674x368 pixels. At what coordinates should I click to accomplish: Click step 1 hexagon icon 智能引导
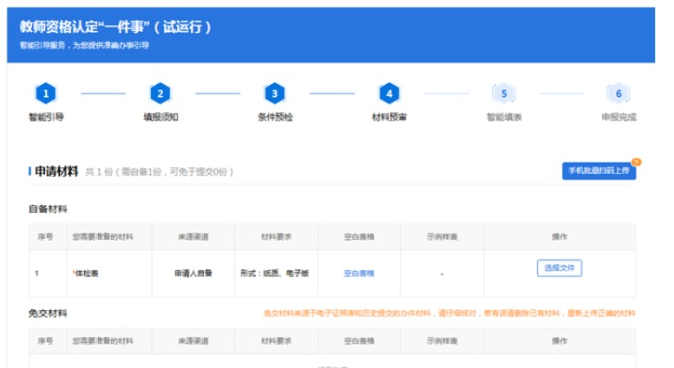(46, 93)
